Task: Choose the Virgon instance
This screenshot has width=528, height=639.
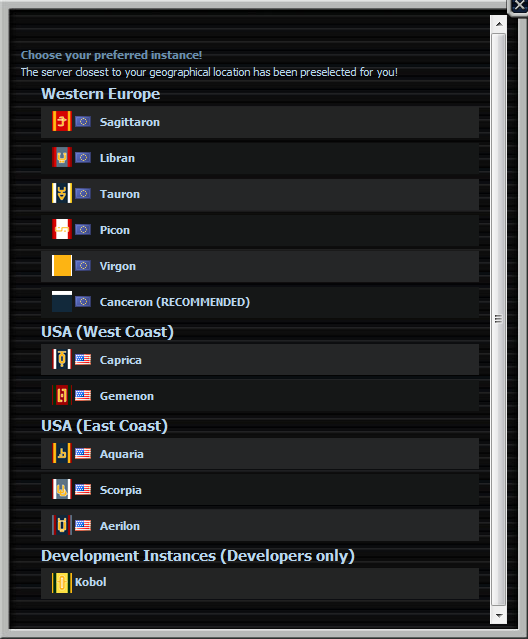Action: pyautogui.click(x=260, y=266)
